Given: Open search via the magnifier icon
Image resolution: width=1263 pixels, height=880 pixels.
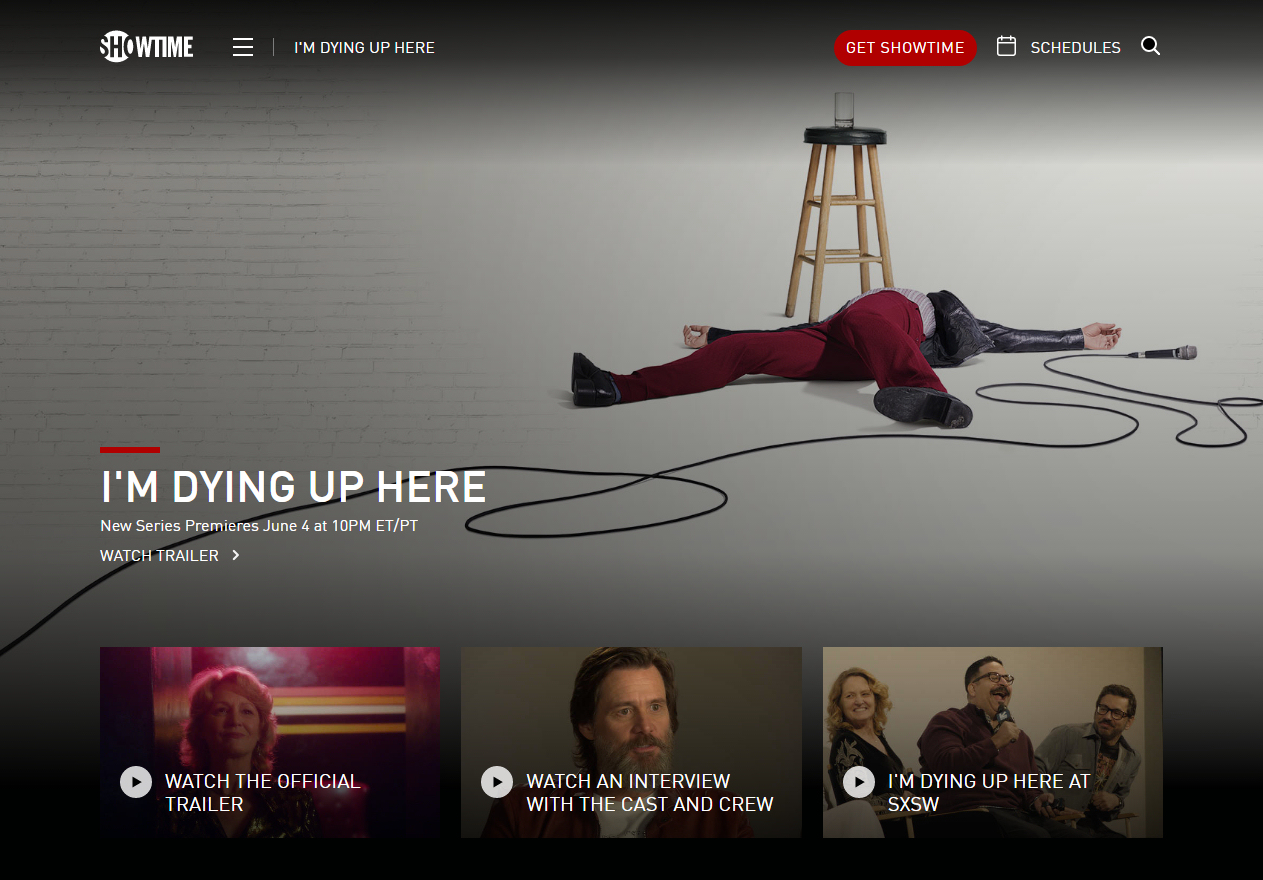Looking at the screenshot, I should [x=1150, y=46].
